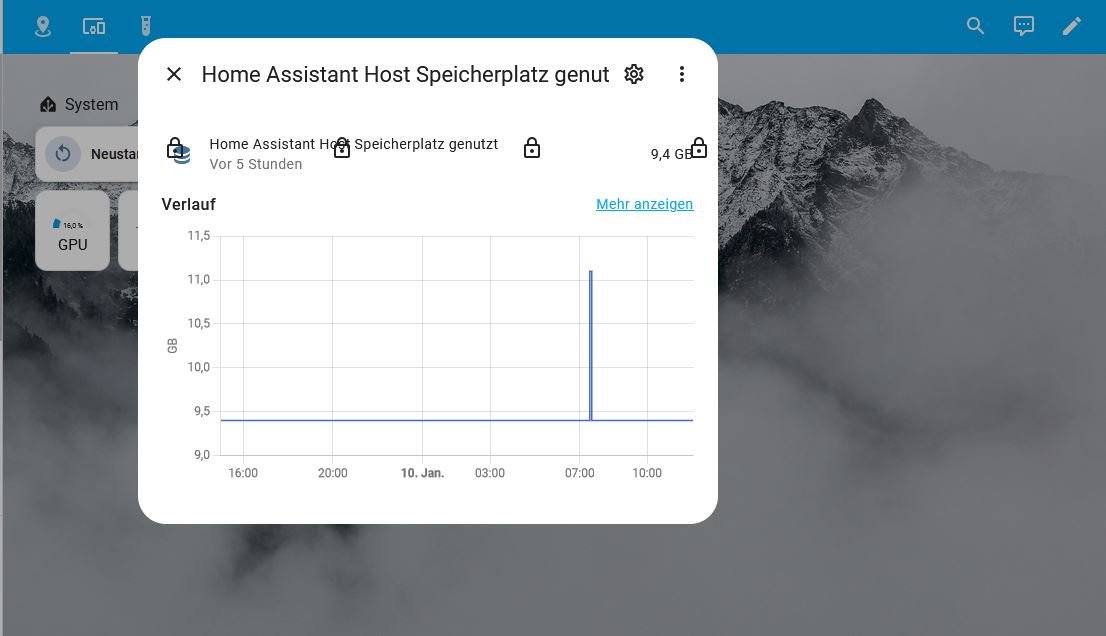Click 'Vor 5 Stunden' timestamp text
The height and width of the screenshot is (636, 1106).
click(x=255, y=164)
